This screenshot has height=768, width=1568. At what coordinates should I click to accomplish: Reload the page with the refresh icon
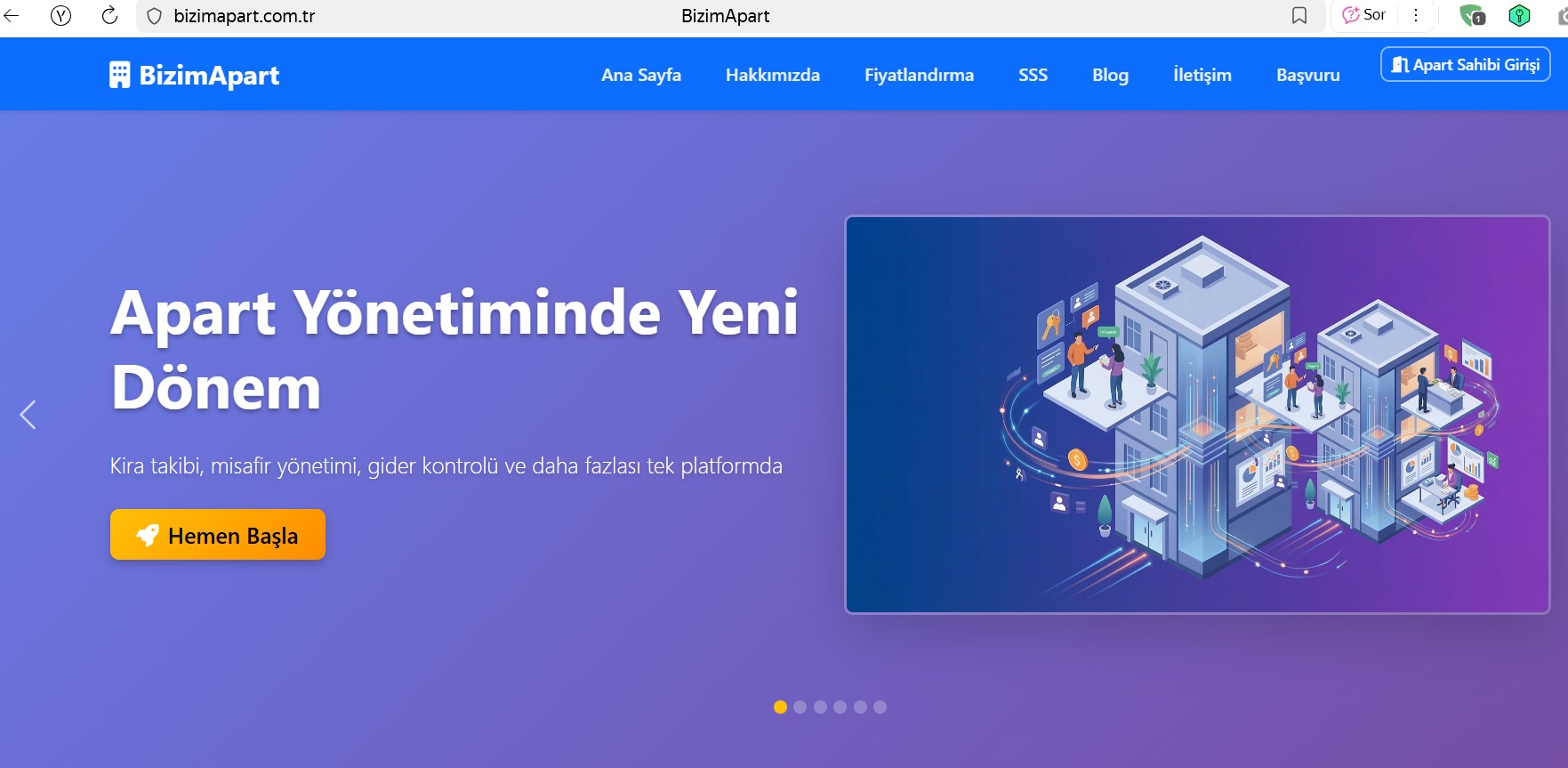109,15
